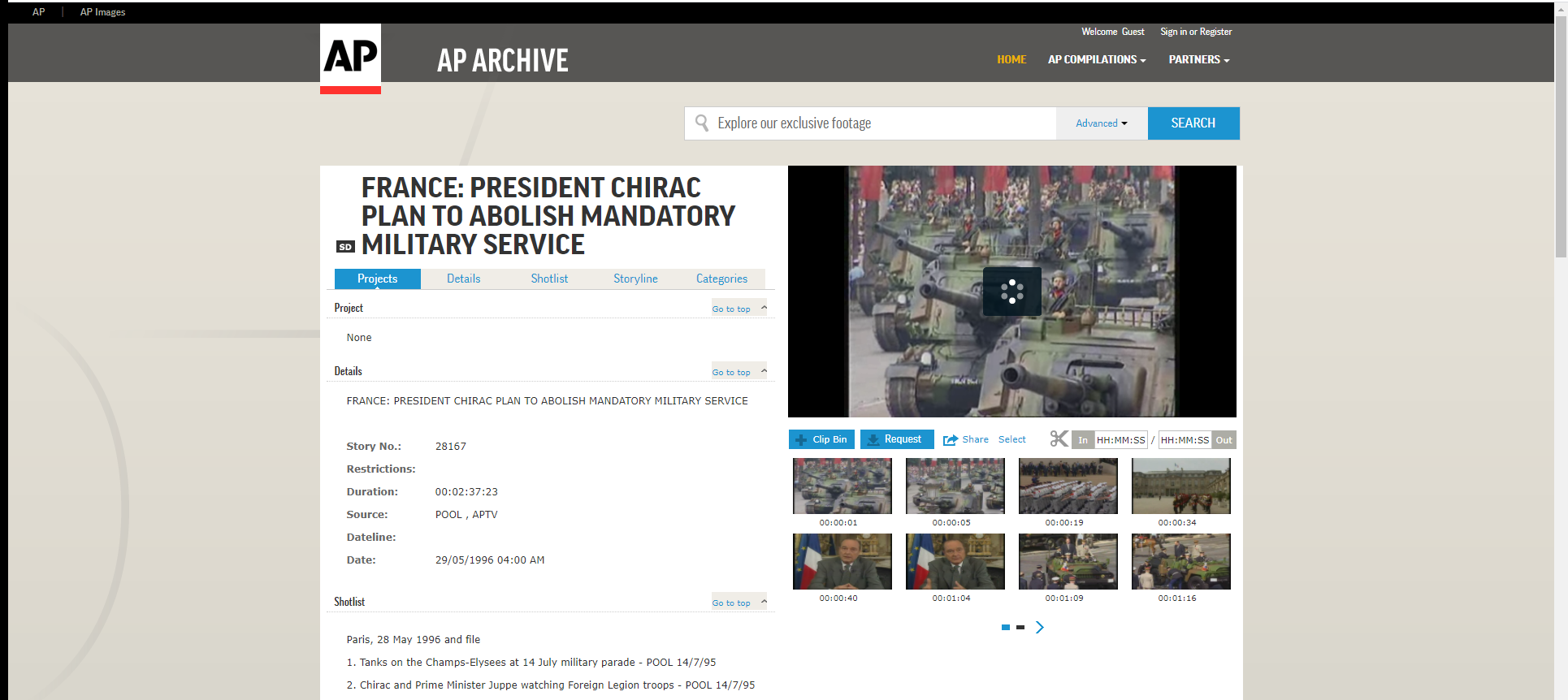Switch to the Storyline tab
1568x700 pixels.
pyautogui.click(x=635, y=279)
